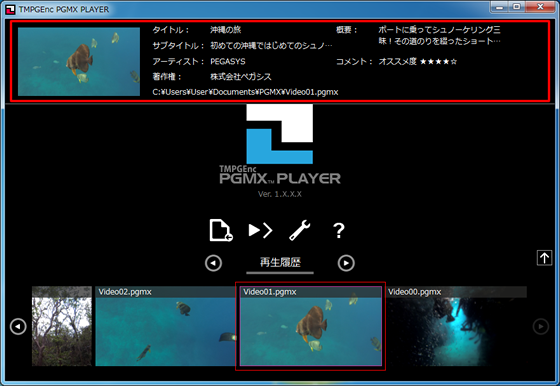This screenshot has width=560, height=386.
Task: Click the オススメ度 star rating comment
Action: 418,61
